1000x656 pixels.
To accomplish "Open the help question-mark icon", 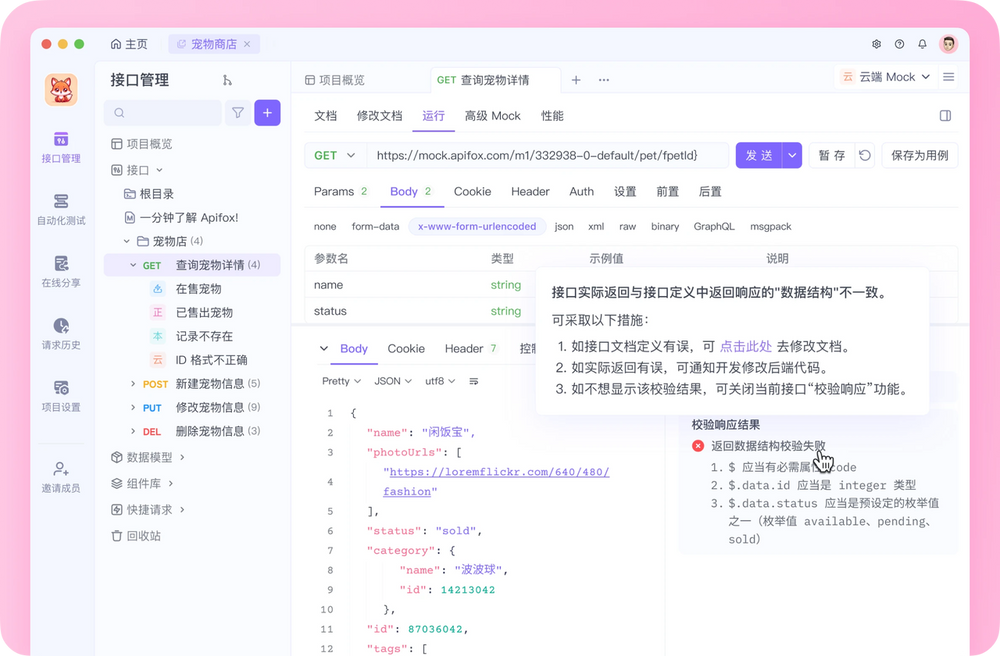I will (899, 44).
